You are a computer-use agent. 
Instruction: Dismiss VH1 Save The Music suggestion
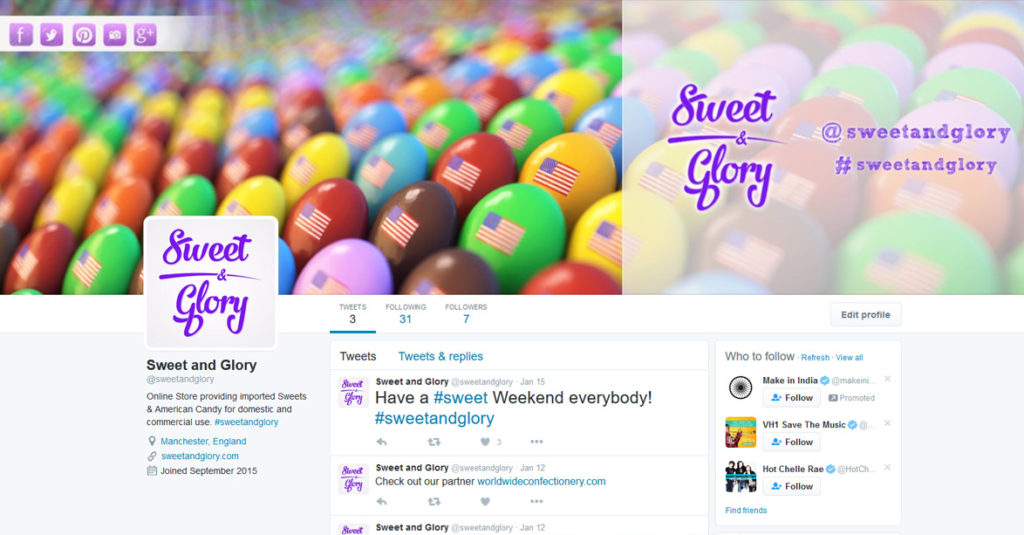(x=888, y=423)
